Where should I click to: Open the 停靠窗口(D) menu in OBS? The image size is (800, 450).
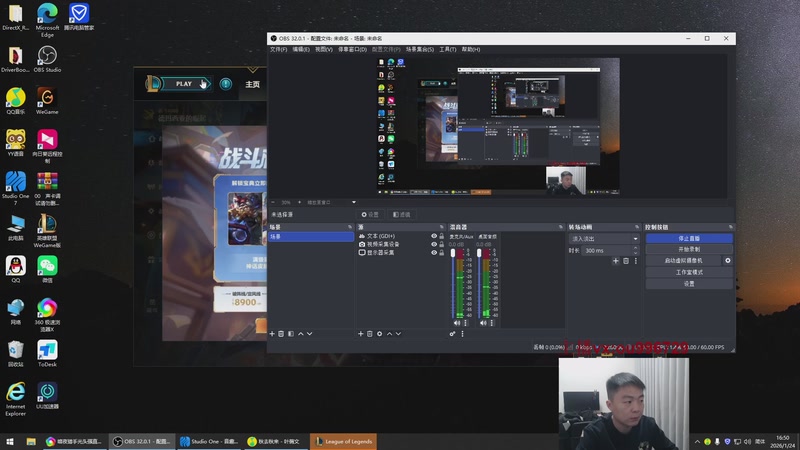(x=353, y=49)
